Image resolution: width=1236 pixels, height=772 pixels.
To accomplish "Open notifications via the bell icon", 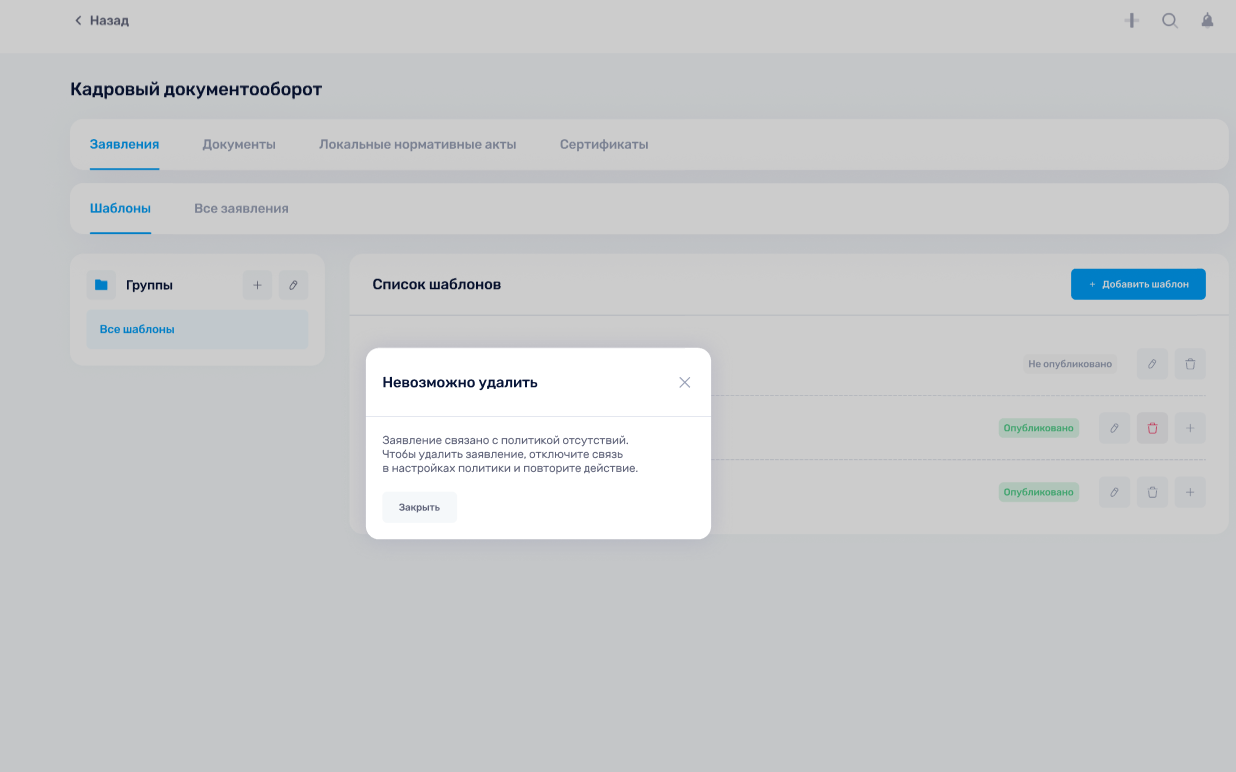I will coord(1207,20).
